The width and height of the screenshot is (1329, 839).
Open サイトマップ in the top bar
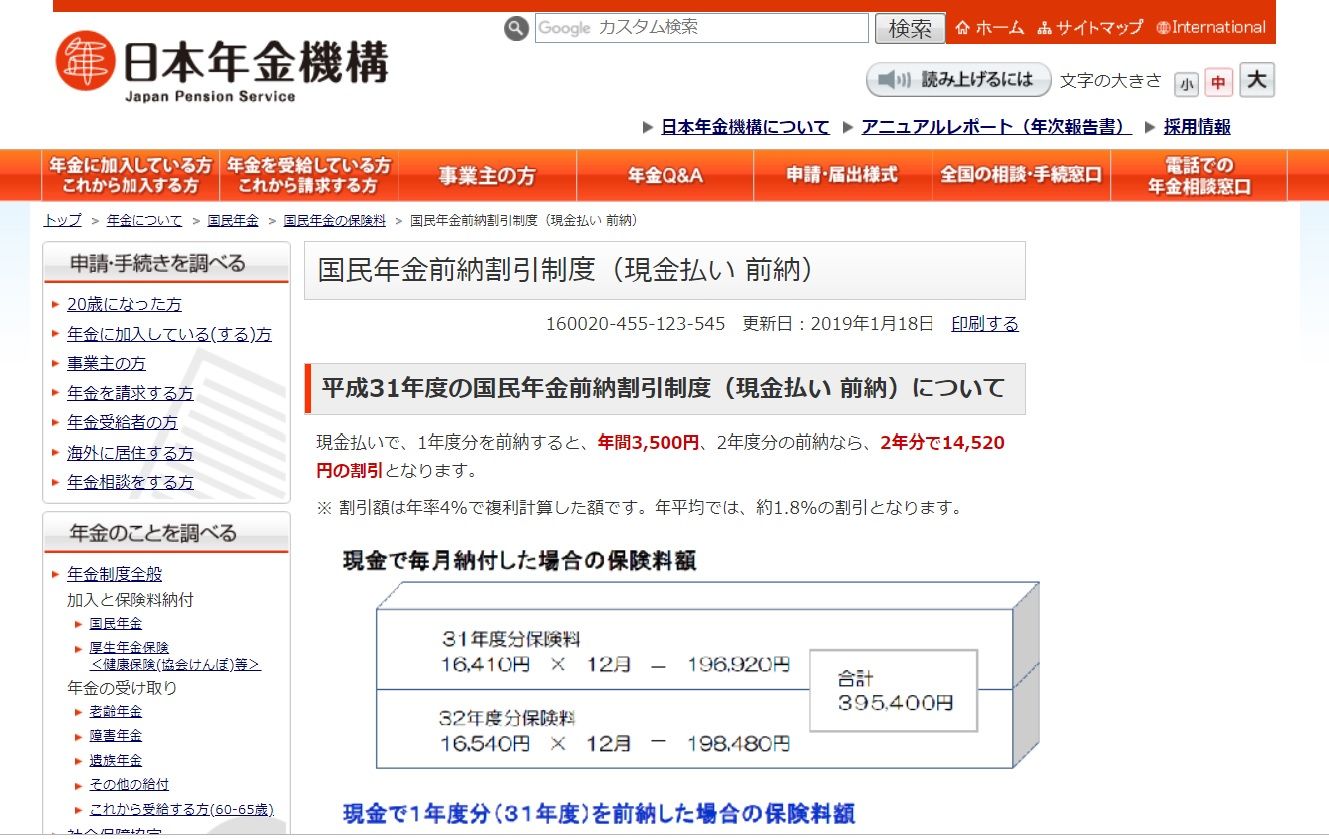coord(1090,28)
